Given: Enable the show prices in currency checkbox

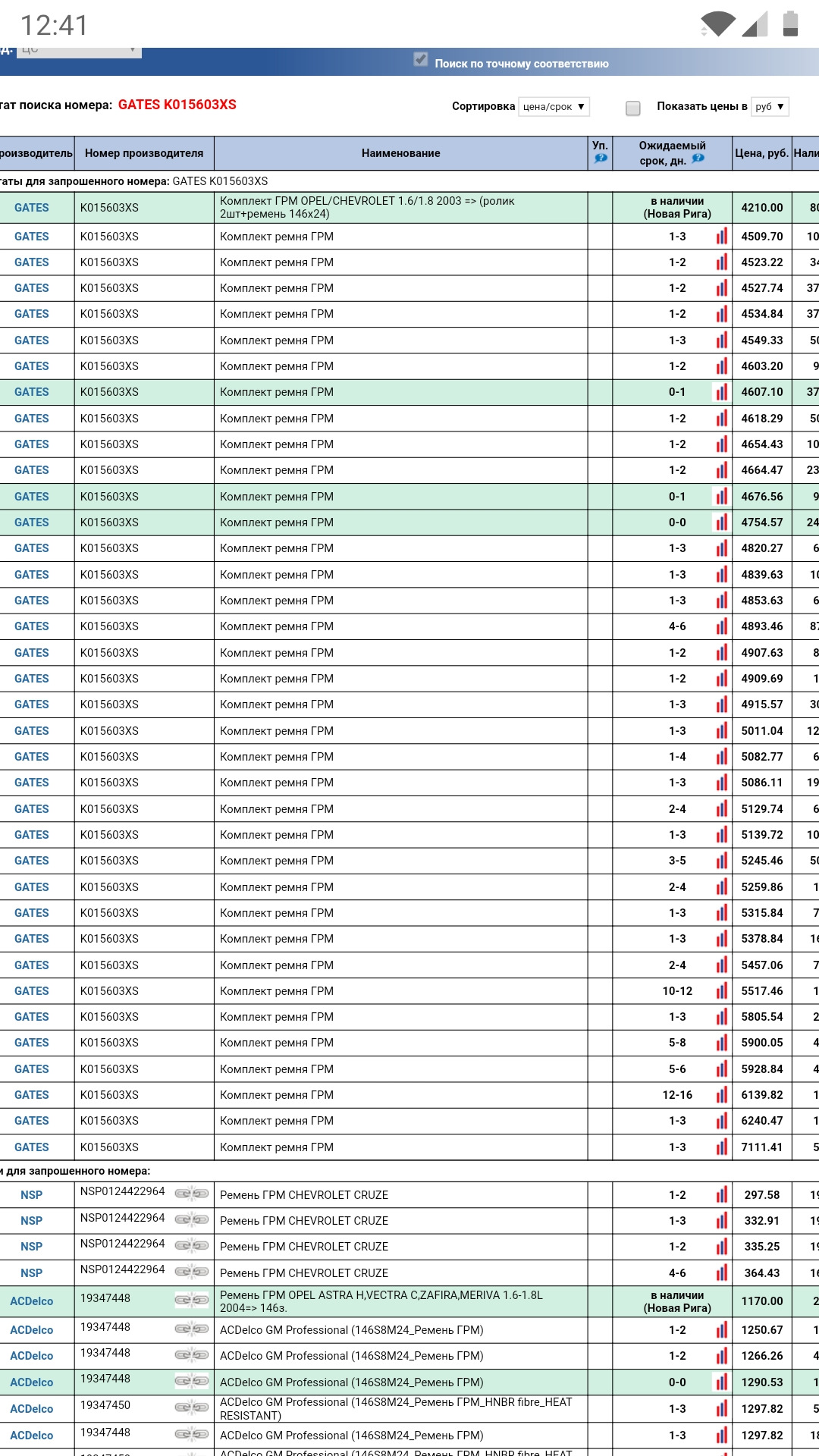Looking at the screenshot, I should tap(633, 108).
